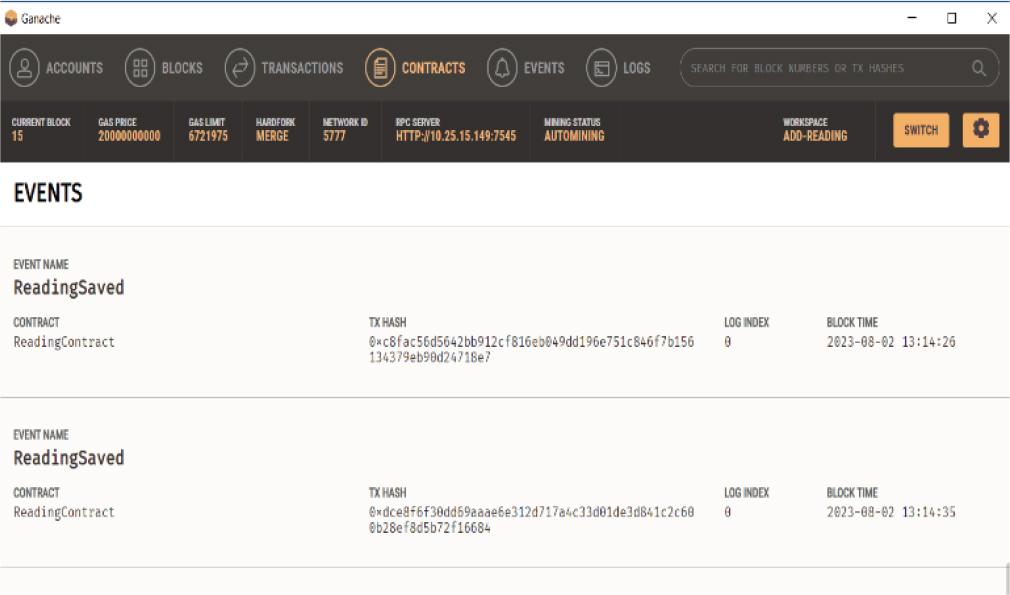Click the Events bell icon
Image resolution: width=1010 pixels, height=595 pixels.
502,68
